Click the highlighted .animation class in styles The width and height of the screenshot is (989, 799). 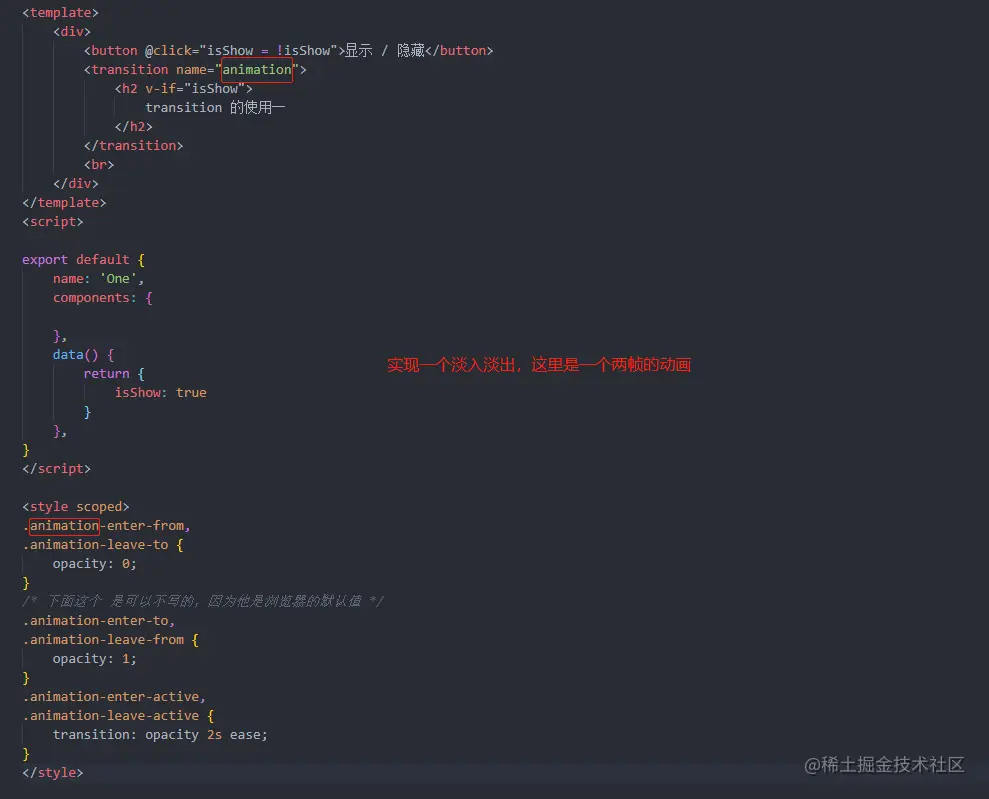[62, 525]
